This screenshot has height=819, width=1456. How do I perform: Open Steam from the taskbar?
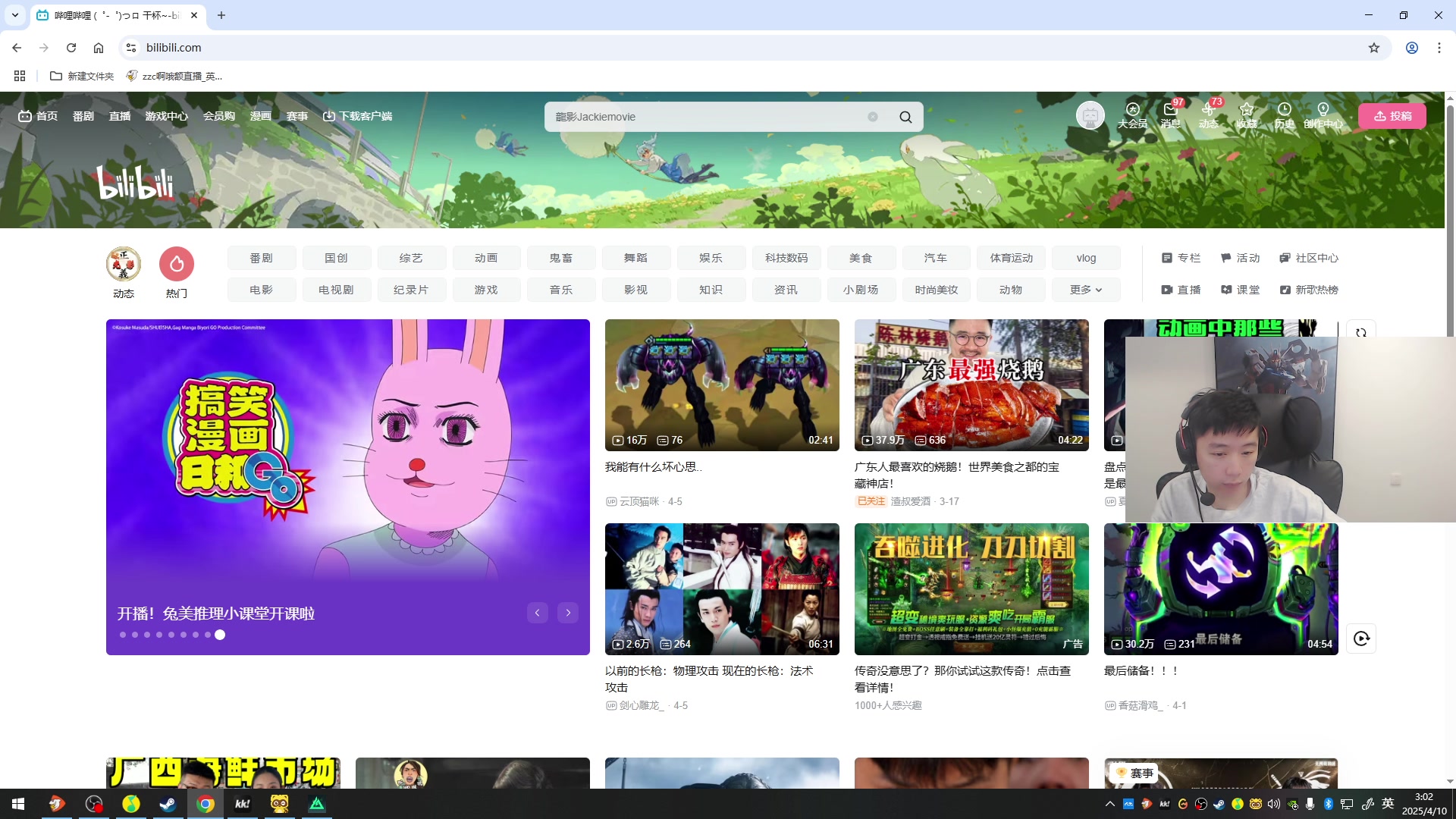pos(168,804)
